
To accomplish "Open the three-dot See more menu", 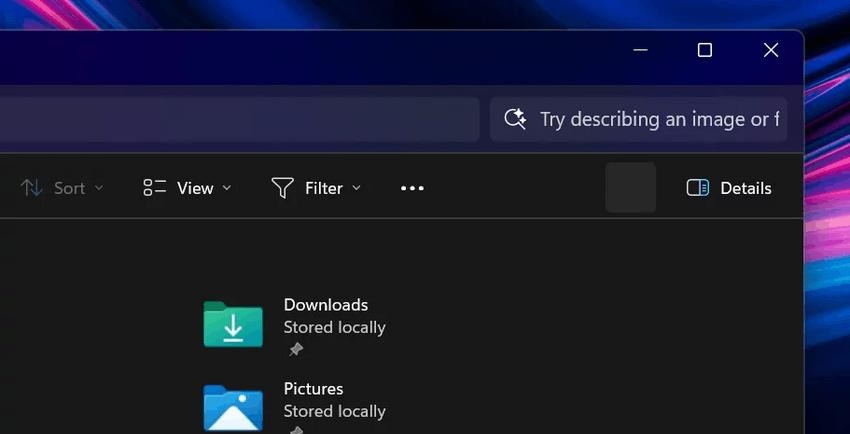I will point(412,188).
